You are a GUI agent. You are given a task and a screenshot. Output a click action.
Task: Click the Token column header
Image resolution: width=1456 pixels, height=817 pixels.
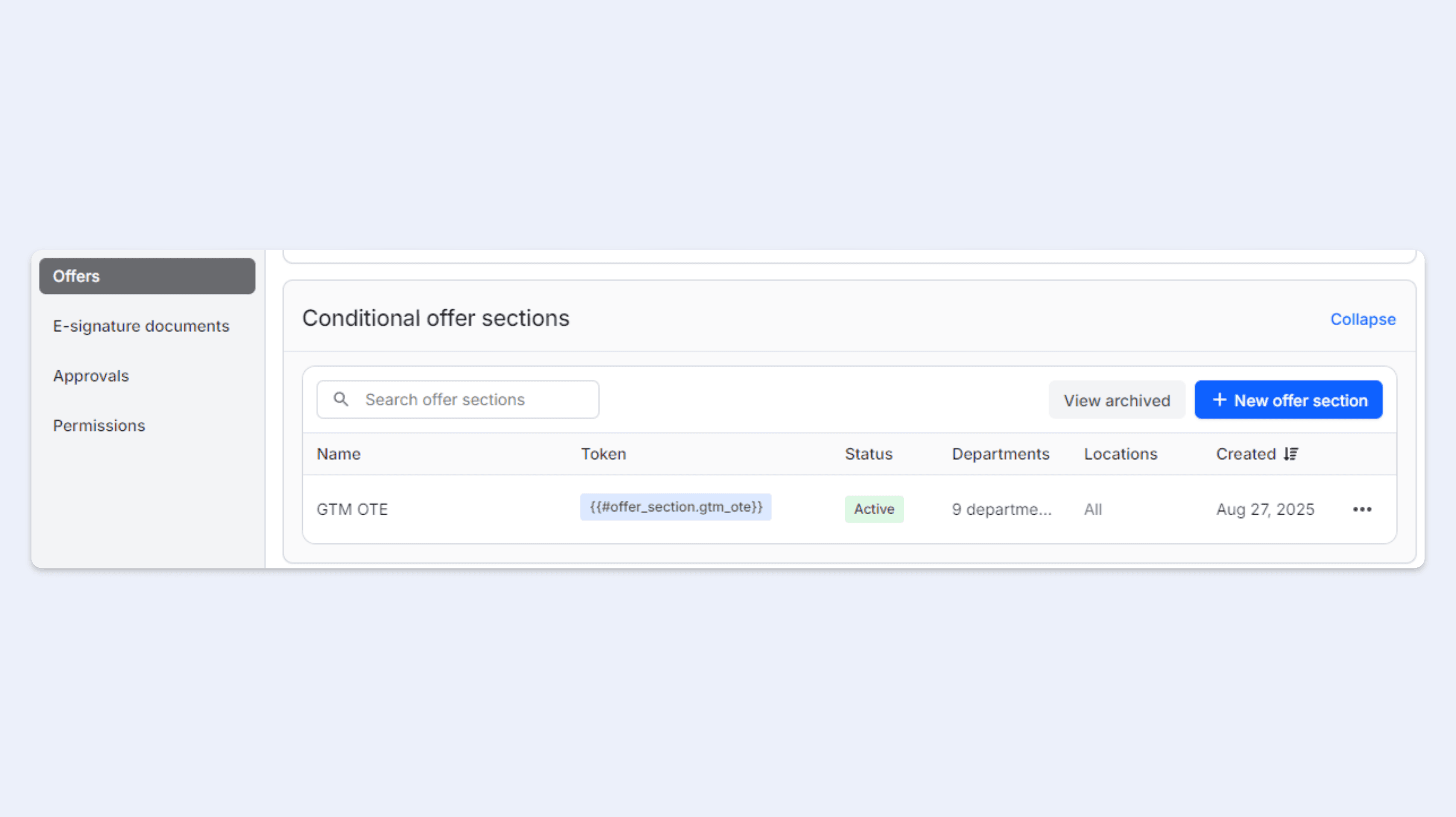(603, 454)
